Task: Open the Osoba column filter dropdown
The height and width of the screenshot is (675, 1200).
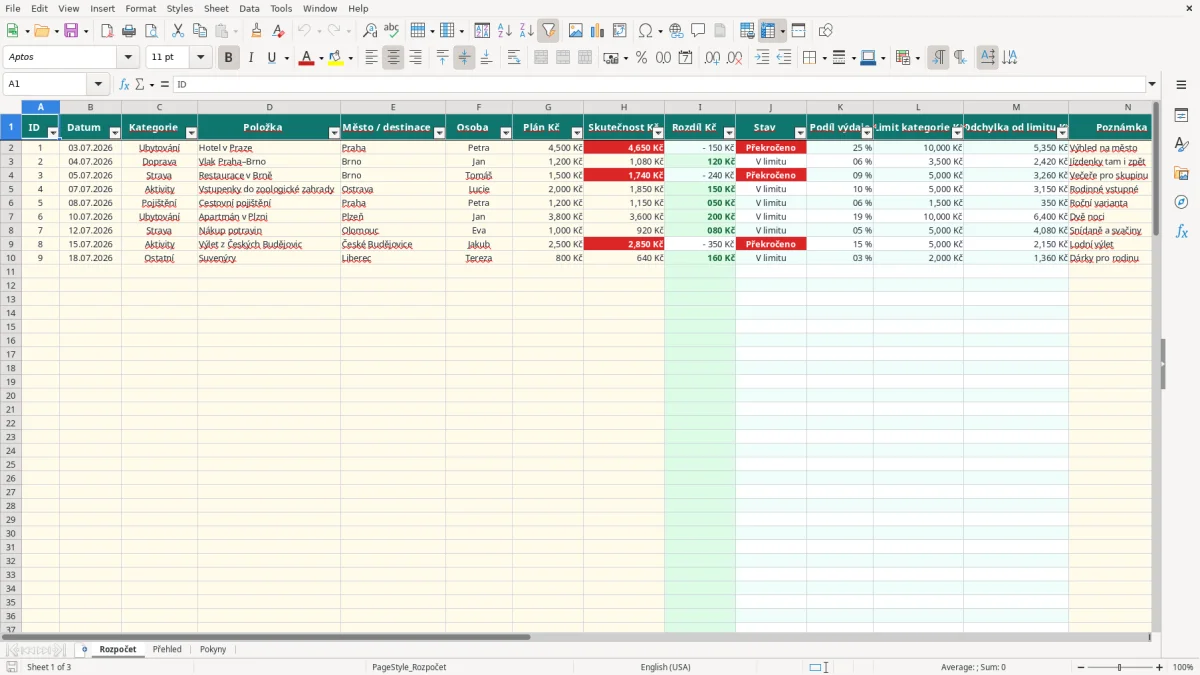Action: click(504, 133)
